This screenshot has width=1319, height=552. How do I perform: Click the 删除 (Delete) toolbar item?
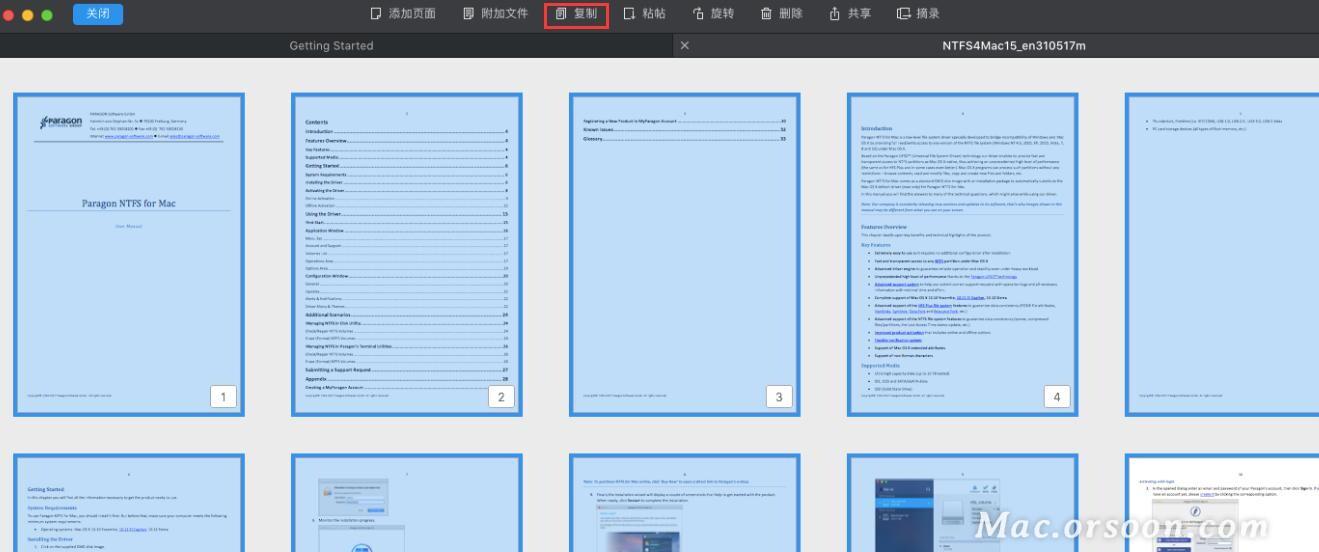click(x=781, y=14)
